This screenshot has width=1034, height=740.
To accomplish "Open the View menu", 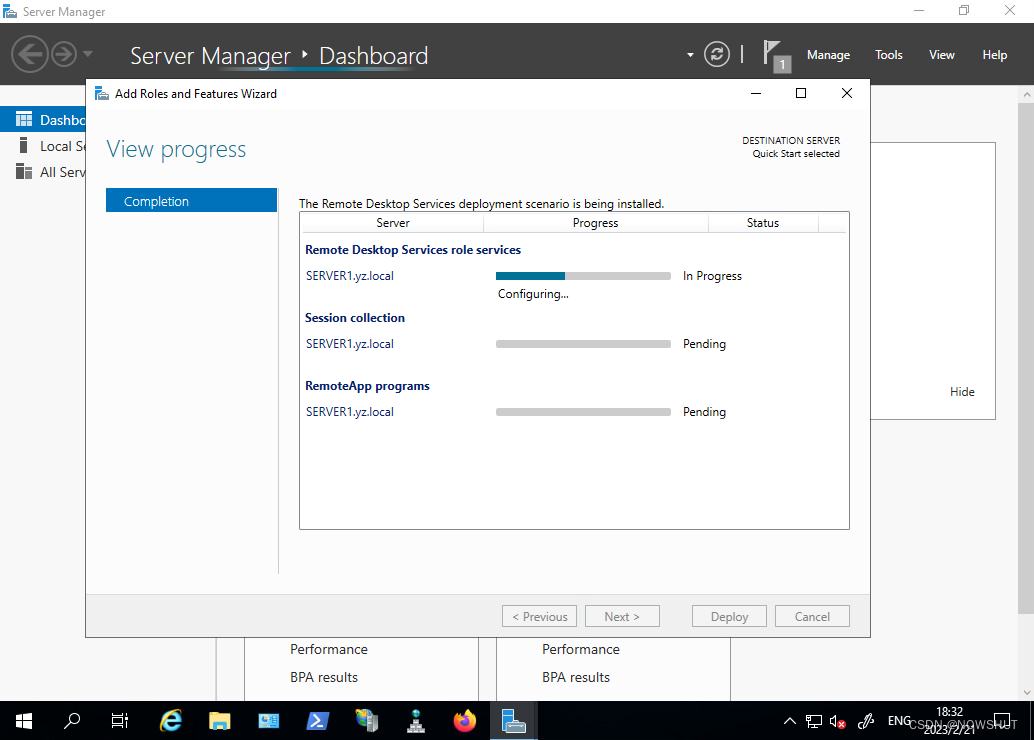I will coord(942,55).
